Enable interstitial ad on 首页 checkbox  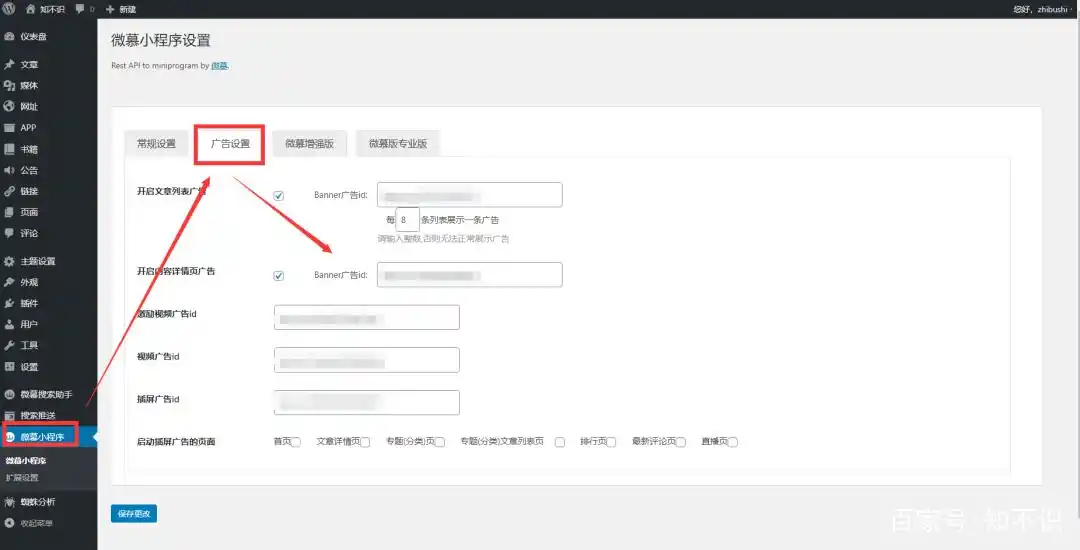point(296,442)
